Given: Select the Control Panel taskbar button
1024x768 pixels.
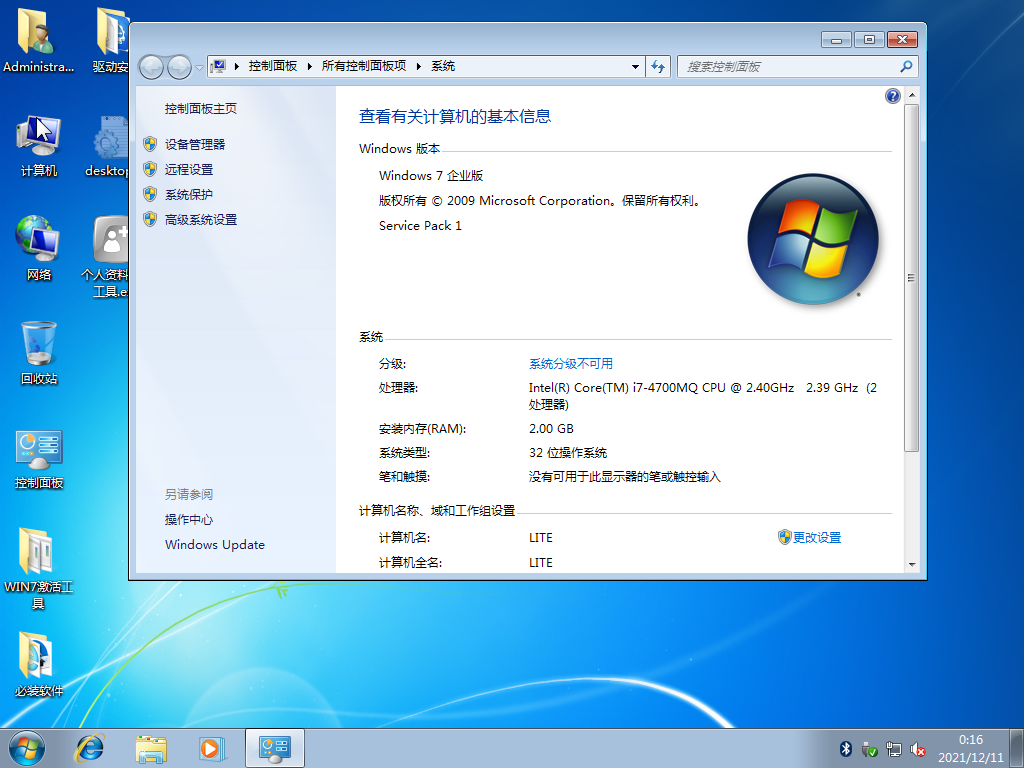Looking at the screenshot, I should [x=274, y=748].
